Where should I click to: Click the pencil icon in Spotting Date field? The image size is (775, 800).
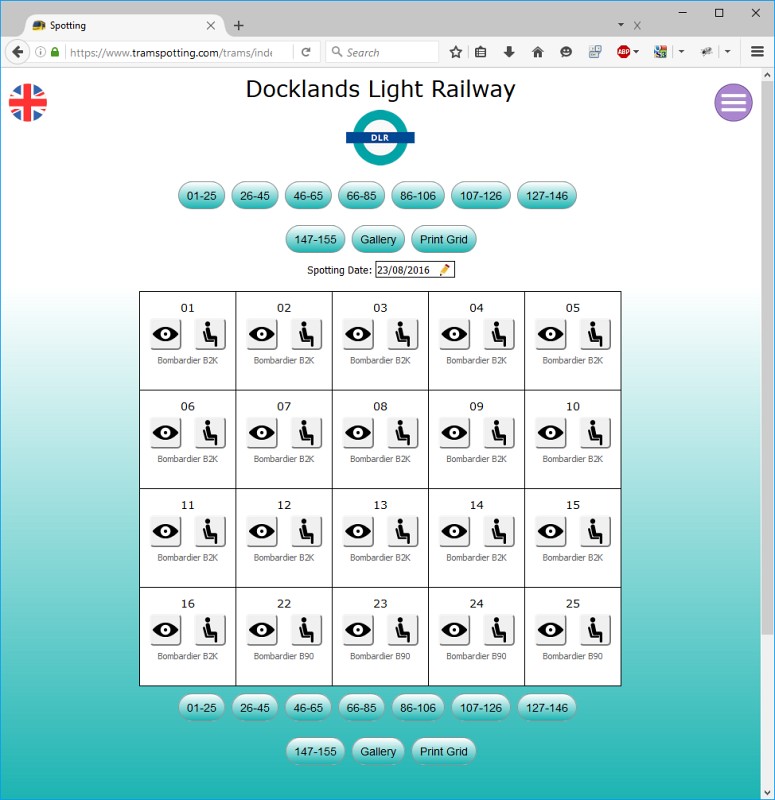click(x=444, y=269)
